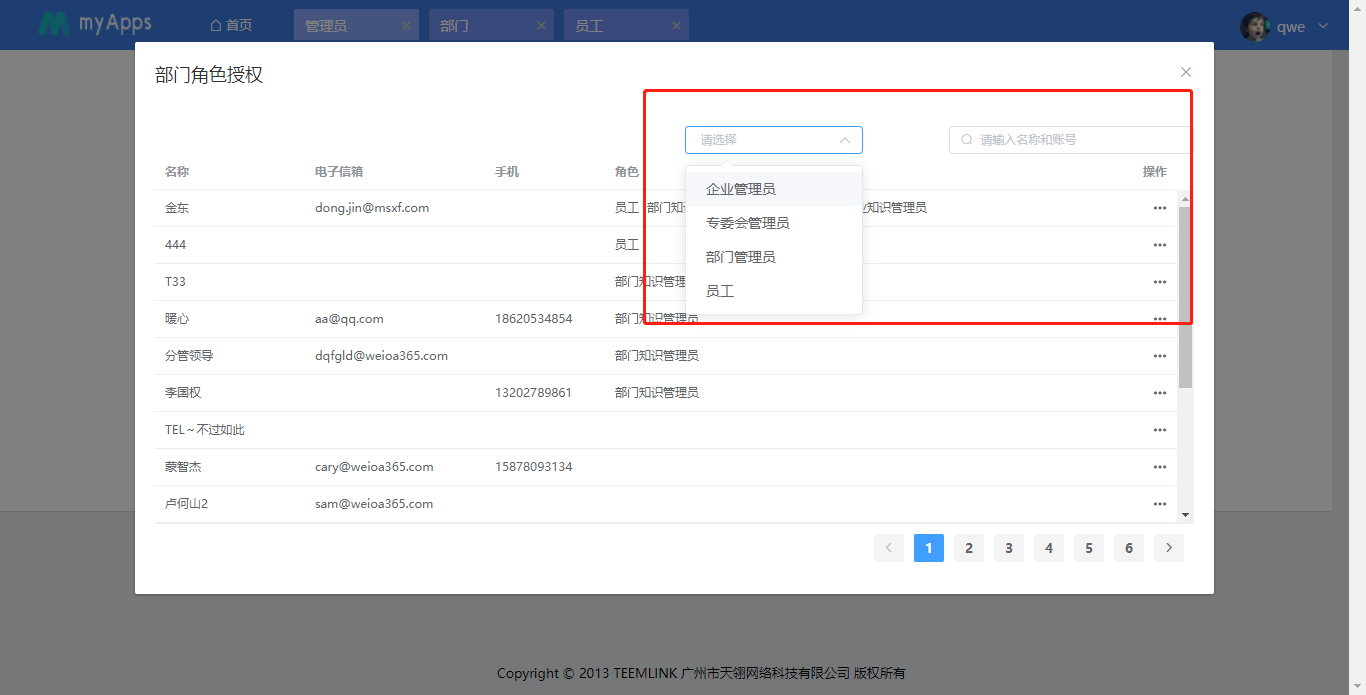The image size is (1366, 695).
Task: Click the myApps logo
Action: (95, 25)
